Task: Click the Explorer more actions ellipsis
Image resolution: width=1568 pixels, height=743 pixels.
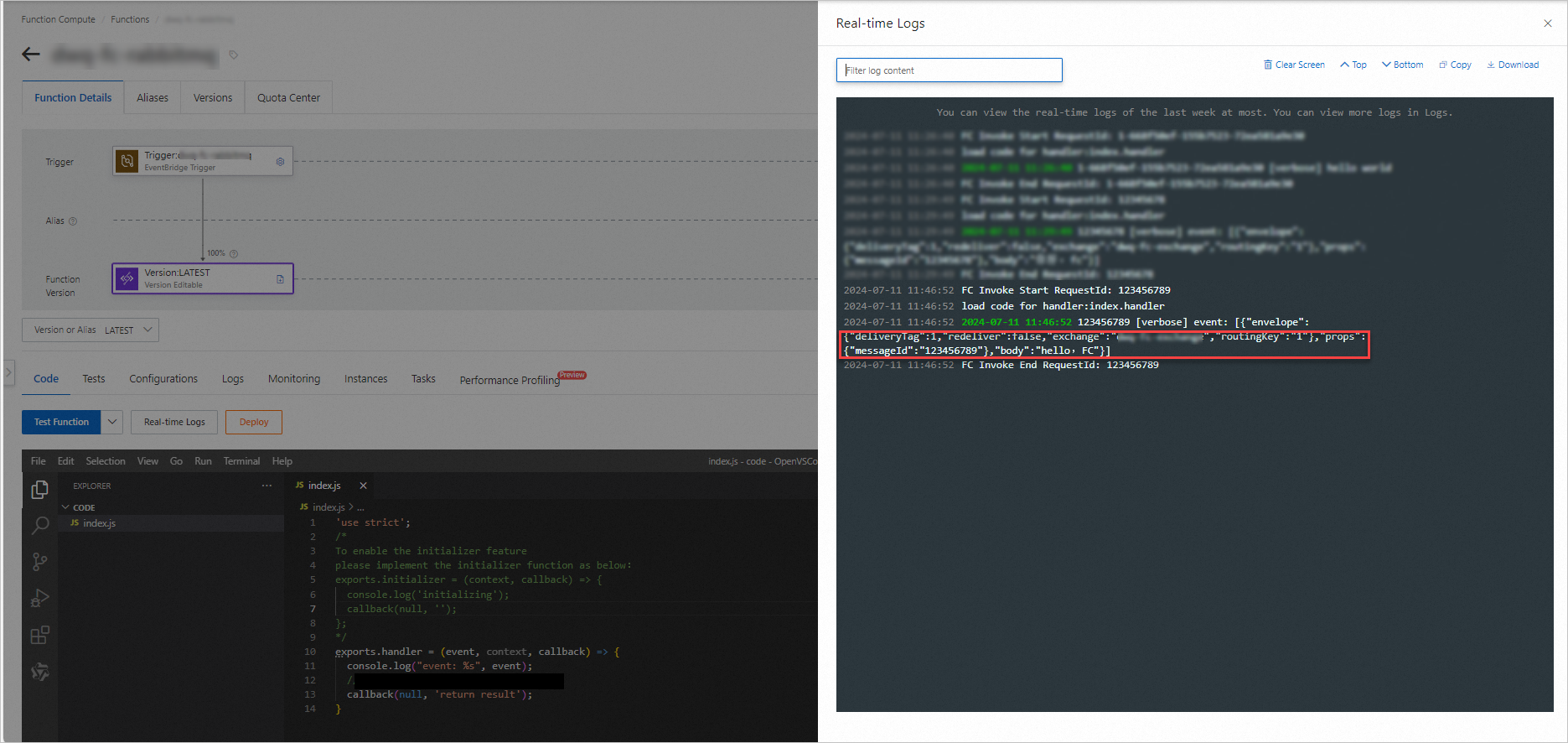Action: coord(267,486)
